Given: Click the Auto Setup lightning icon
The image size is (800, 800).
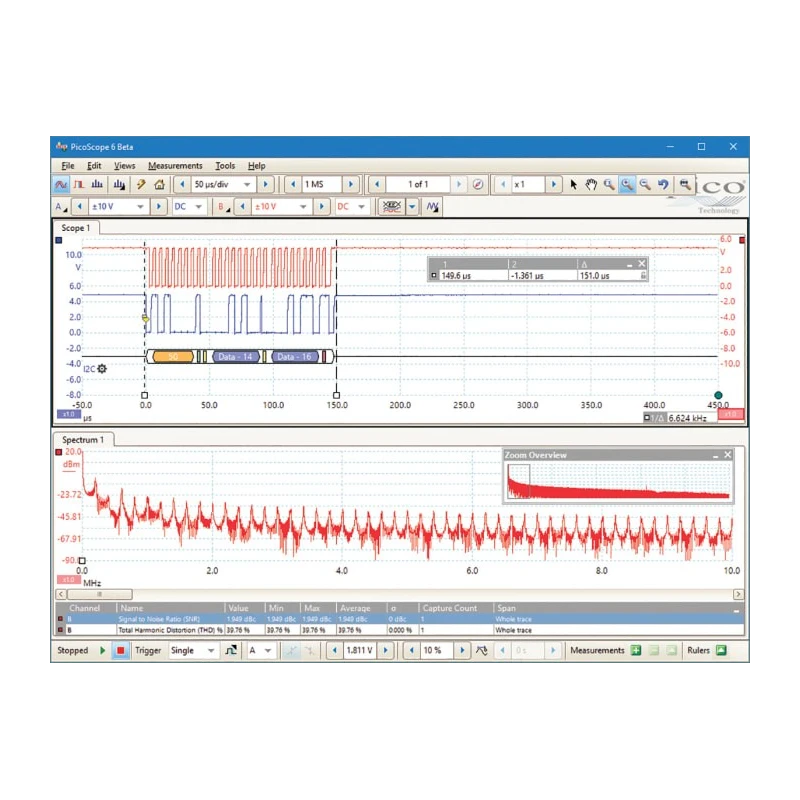Looking at the screenshot, I should [x=141, y=185].
